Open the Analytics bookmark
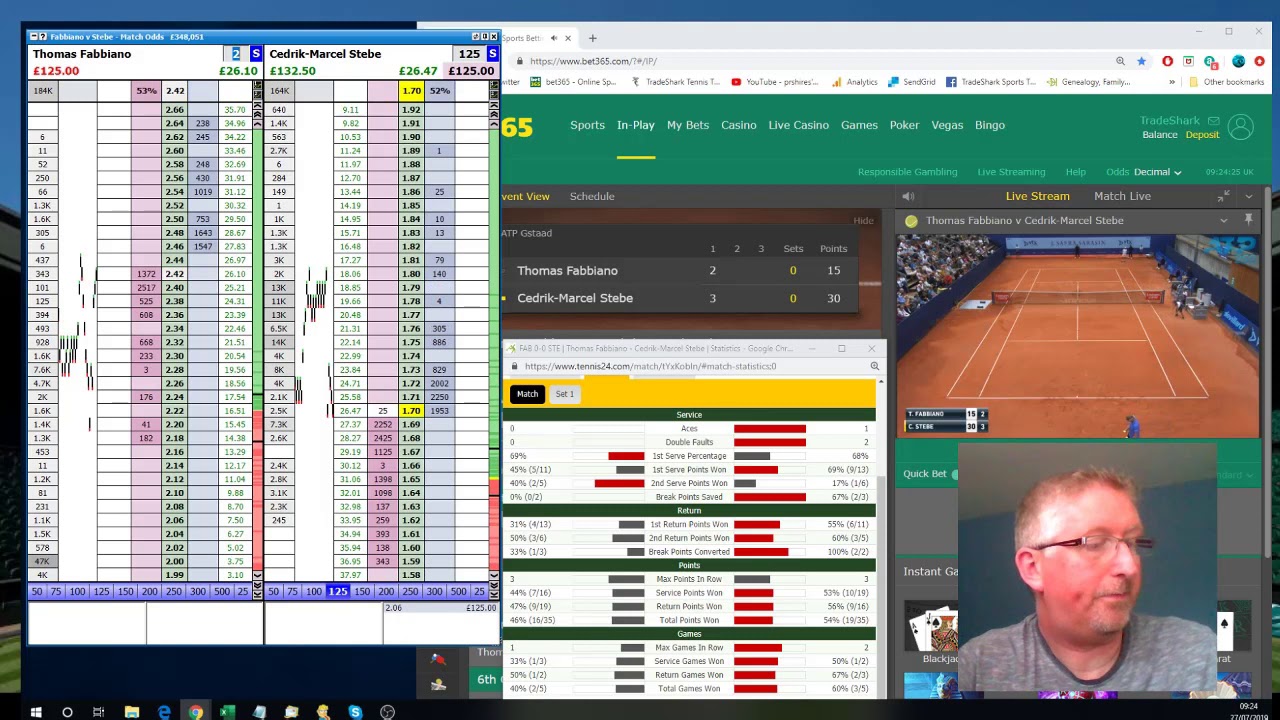The width and height of the screenshot is (1280, 720). tap(854, 82)
